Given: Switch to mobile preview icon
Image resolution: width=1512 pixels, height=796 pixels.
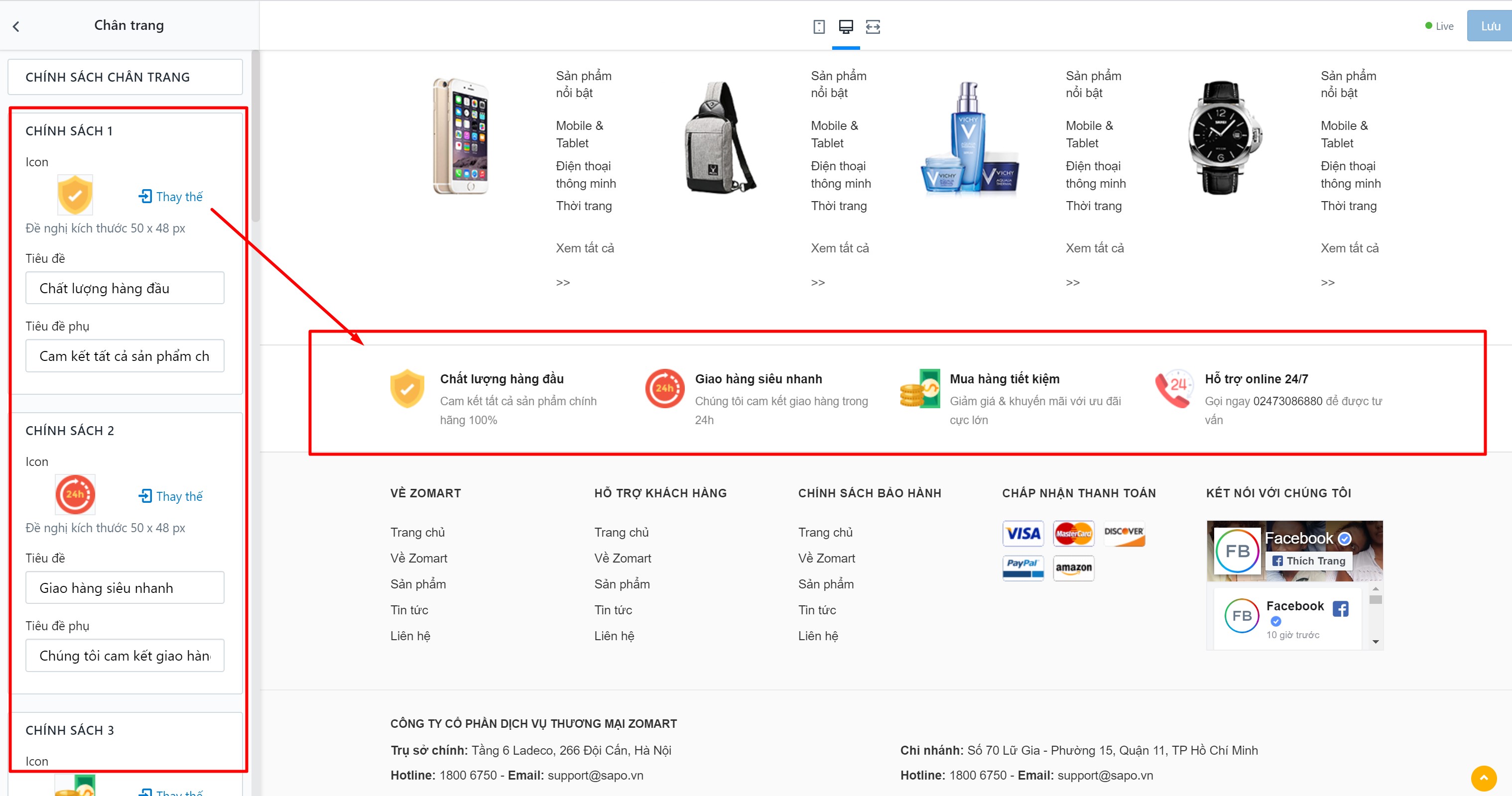Looking at the screenshot, I should pyautogui.click(x=819, y=26).
